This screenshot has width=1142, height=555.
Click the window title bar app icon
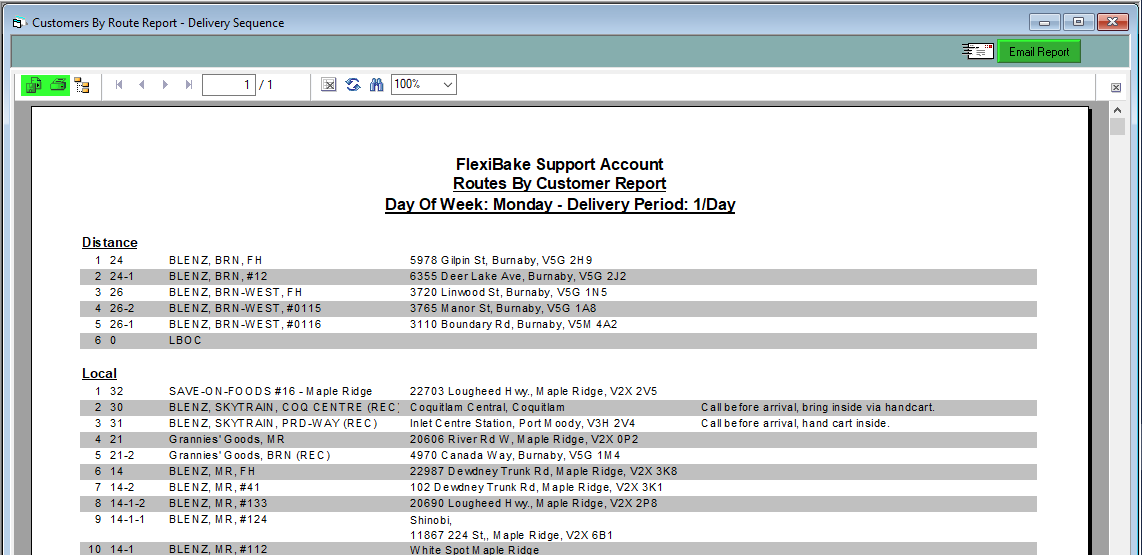pos(18,23)
